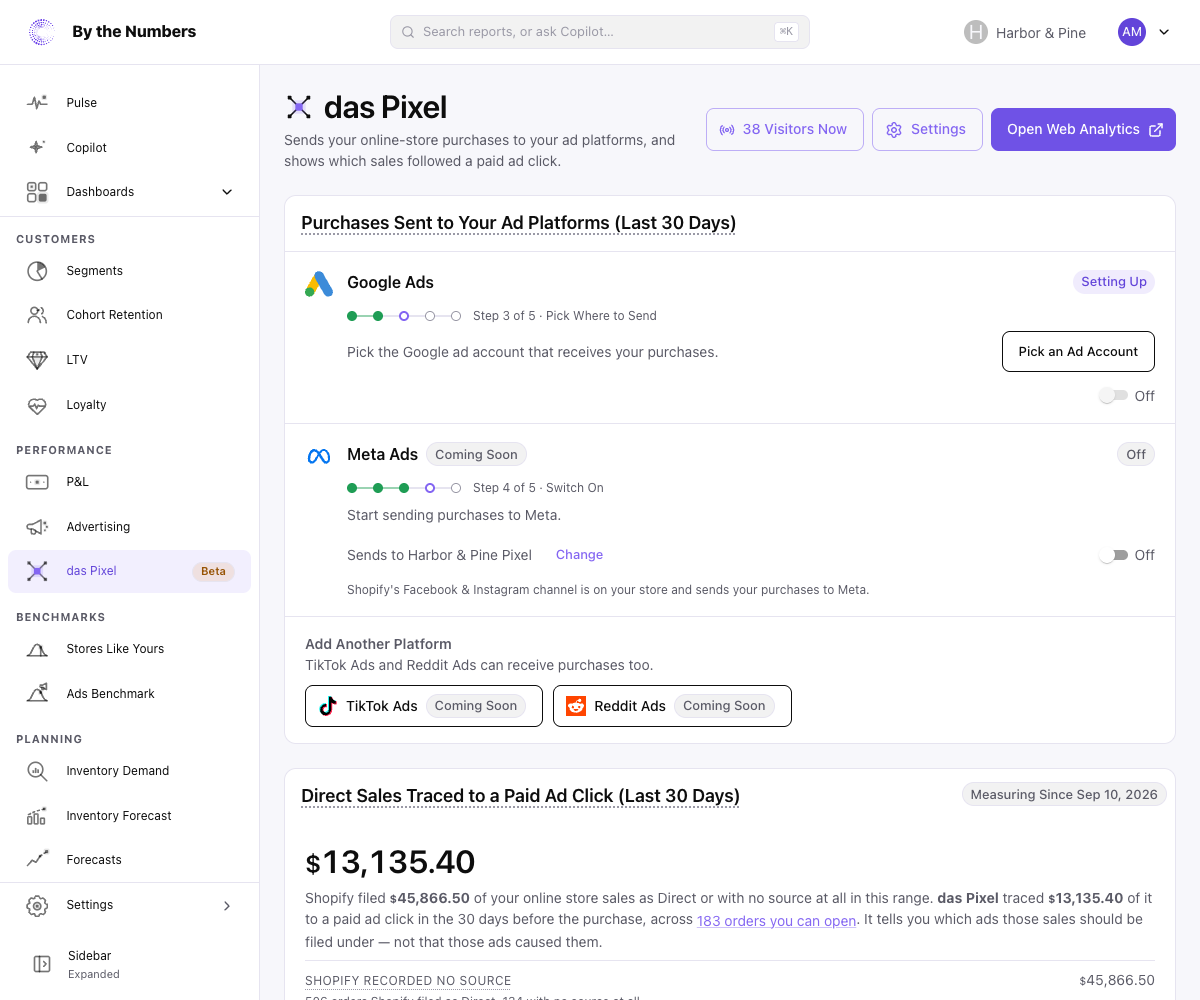
Task: Click the Coming Soon badge beside Meta Ads
Action: 476,455
